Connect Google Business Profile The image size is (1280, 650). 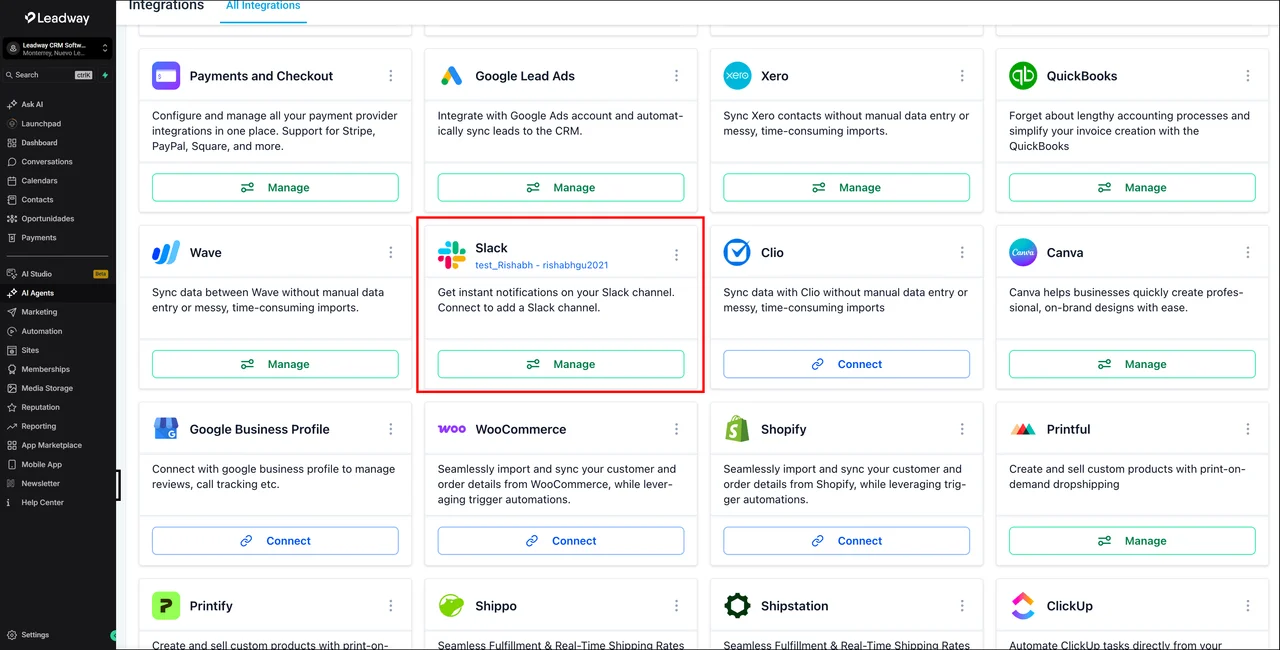tap(275, 541)
